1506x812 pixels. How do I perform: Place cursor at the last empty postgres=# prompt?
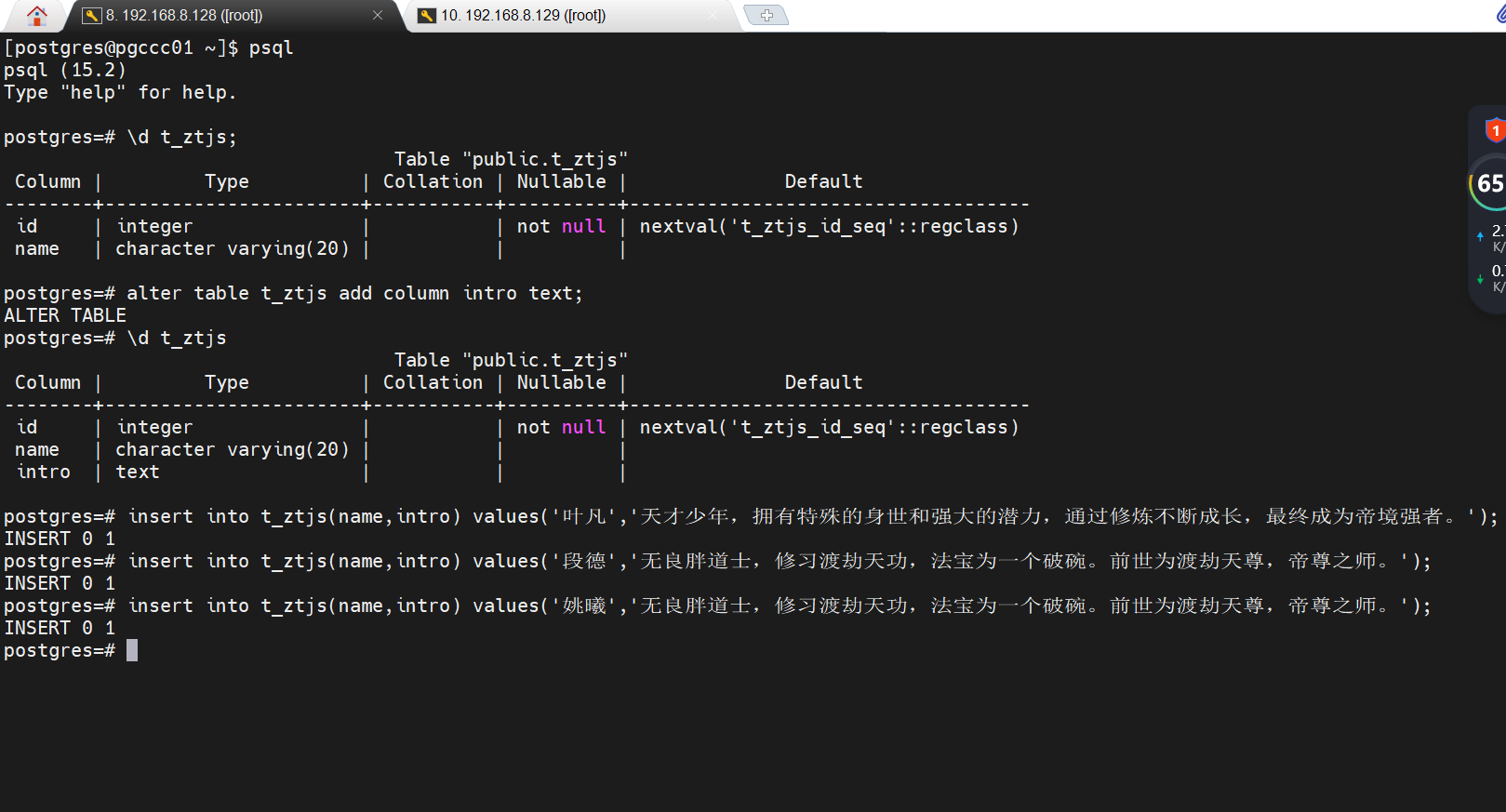pos(131,650)
